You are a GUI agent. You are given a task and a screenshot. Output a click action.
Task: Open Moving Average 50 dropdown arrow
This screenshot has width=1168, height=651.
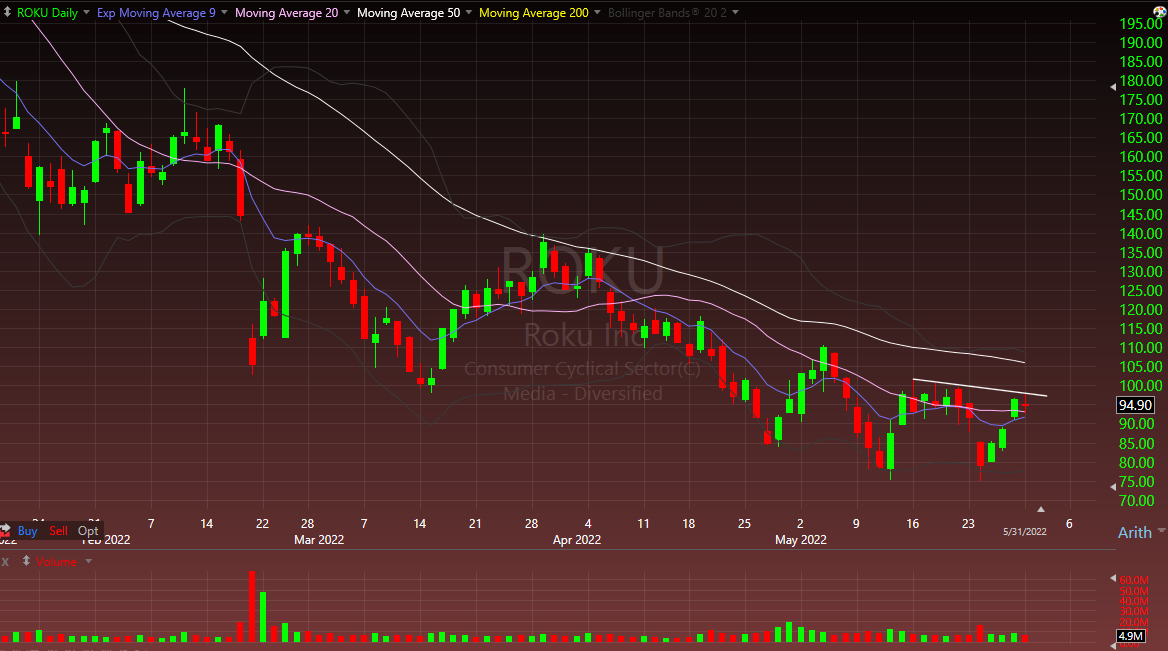coord(469,13)
